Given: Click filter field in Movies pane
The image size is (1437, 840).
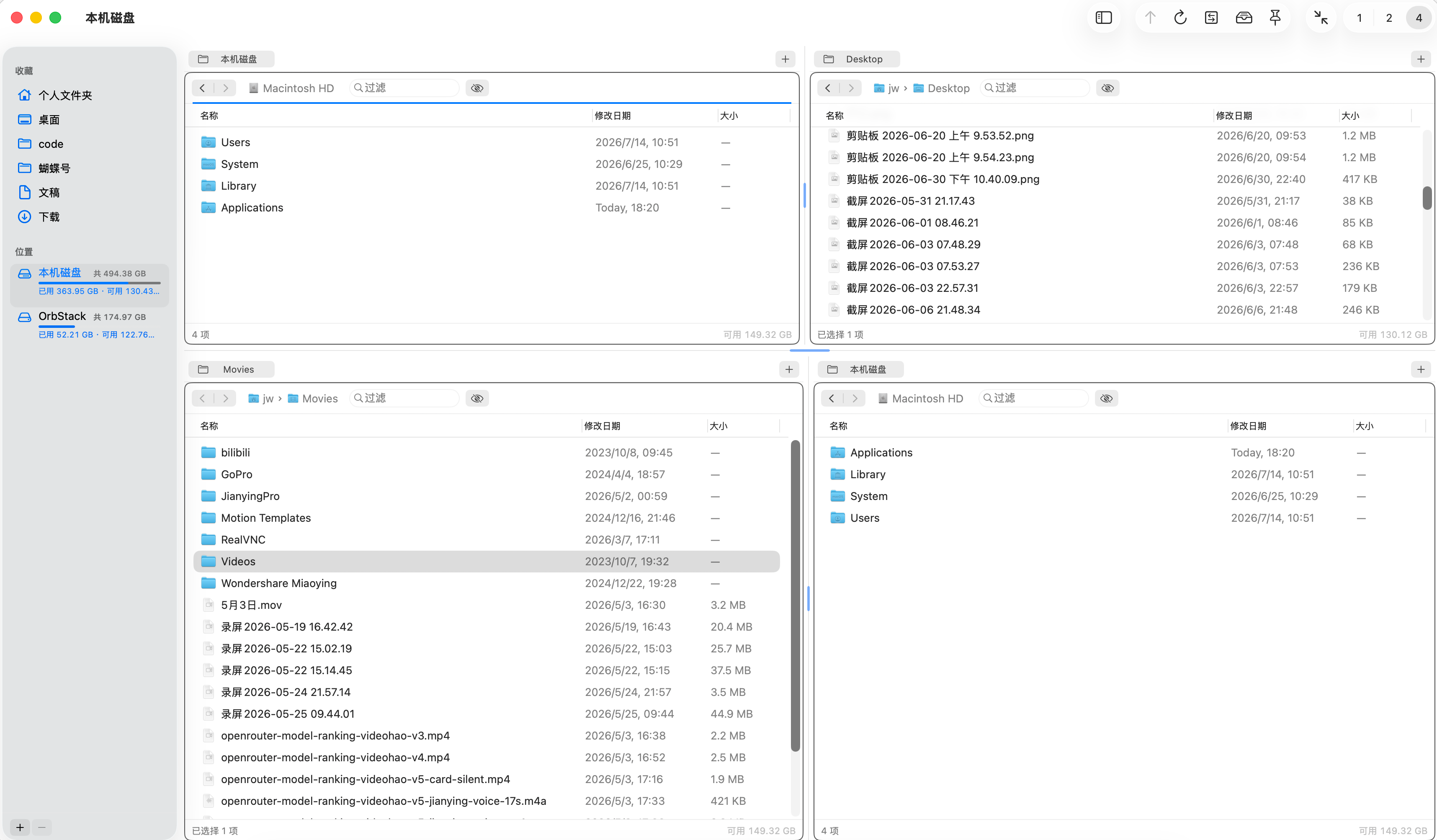Looking at the screenshot, I should coord(404,398).
